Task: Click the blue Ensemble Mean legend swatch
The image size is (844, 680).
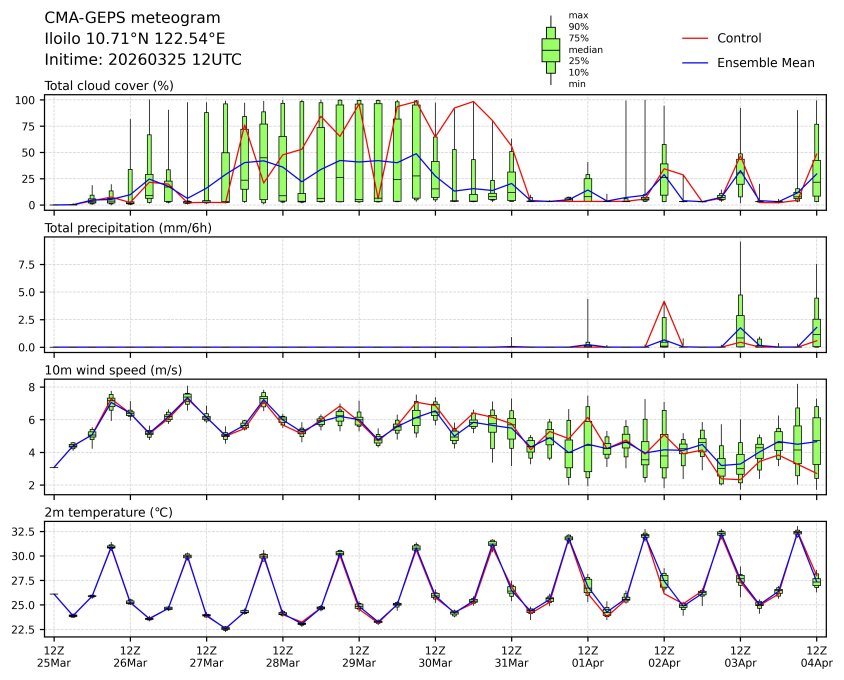Action: [x=695, y=62]
